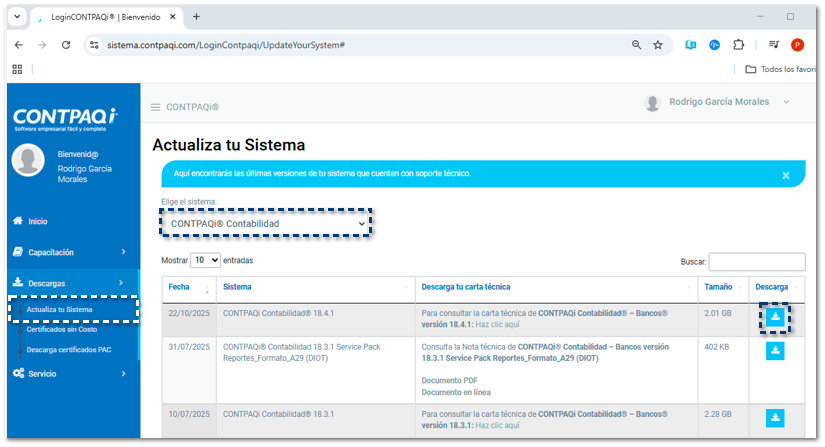Open a new browser tab
This screenshot has height=447, width=825.
click(196, 17)
